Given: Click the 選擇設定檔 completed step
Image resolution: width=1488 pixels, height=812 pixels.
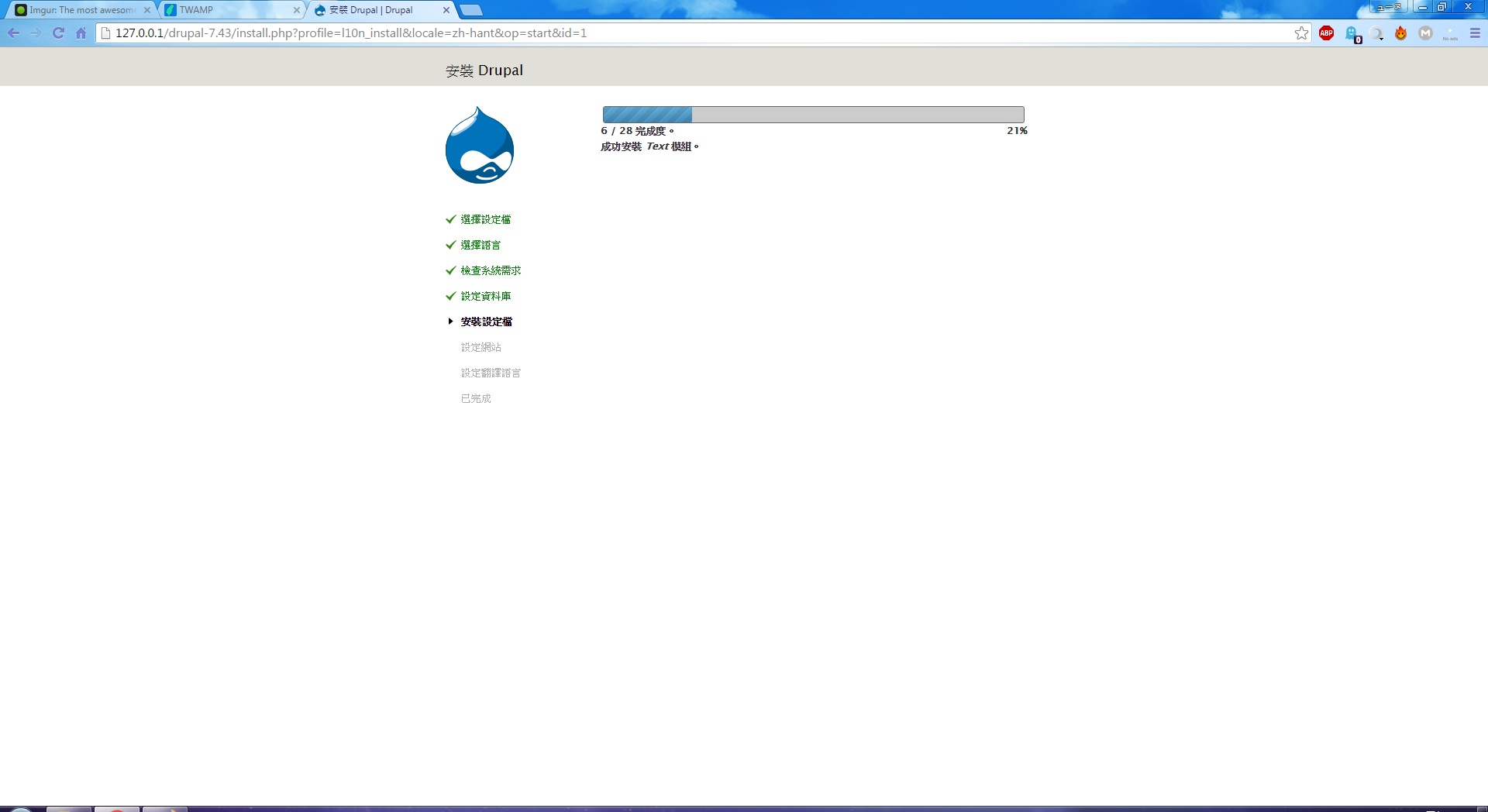Looking at the screenshot, I should pos(485,219).
